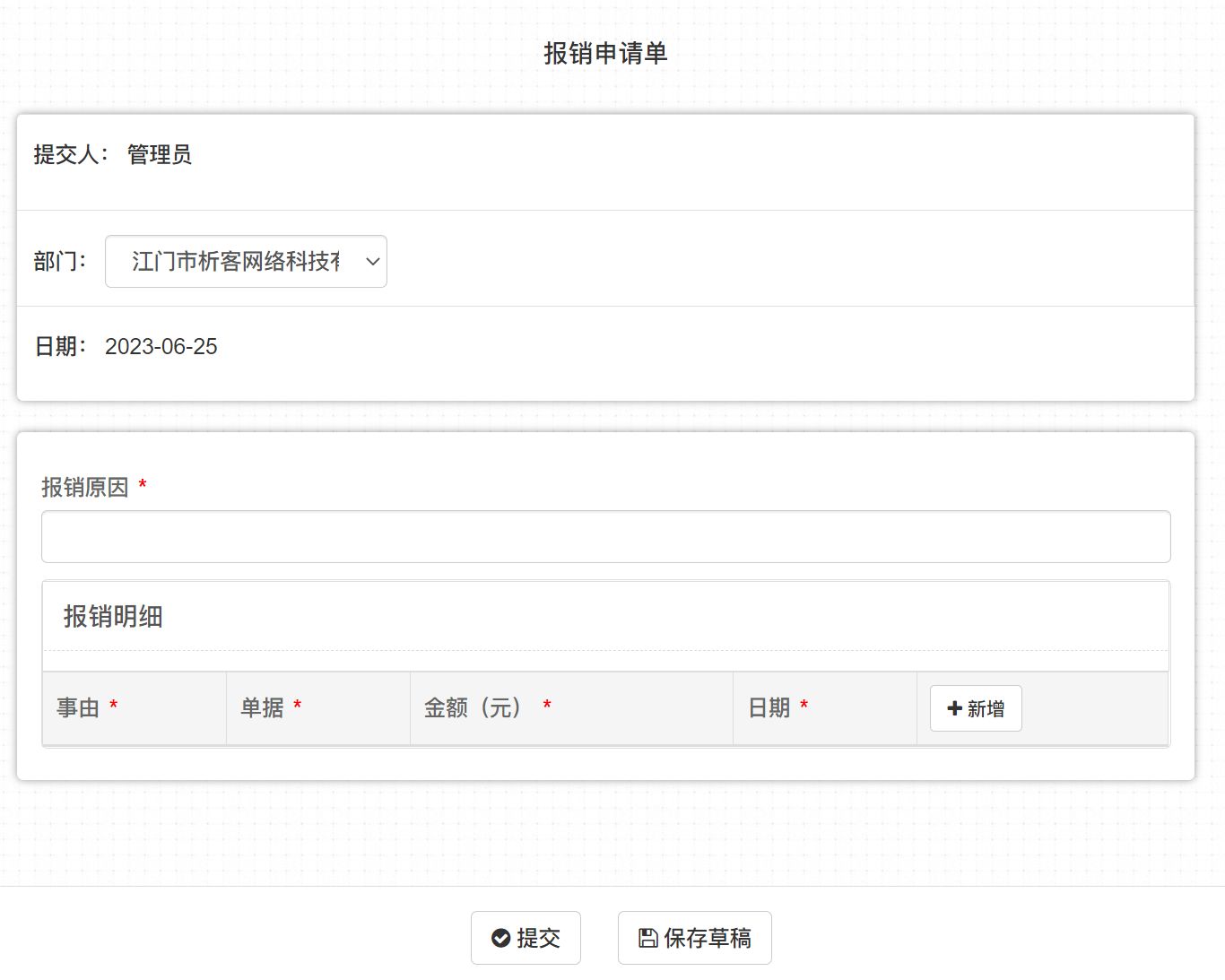Viewport: 1225px width, 980px height.
Task: Click the page title 报销申请单
Action: tap(605, 54)
